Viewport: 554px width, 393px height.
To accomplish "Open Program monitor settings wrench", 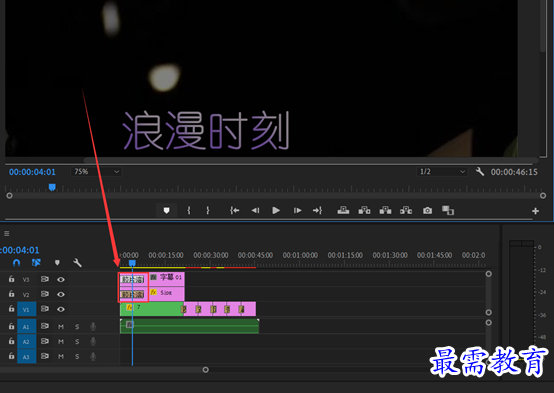I will [x=479, y=172].
